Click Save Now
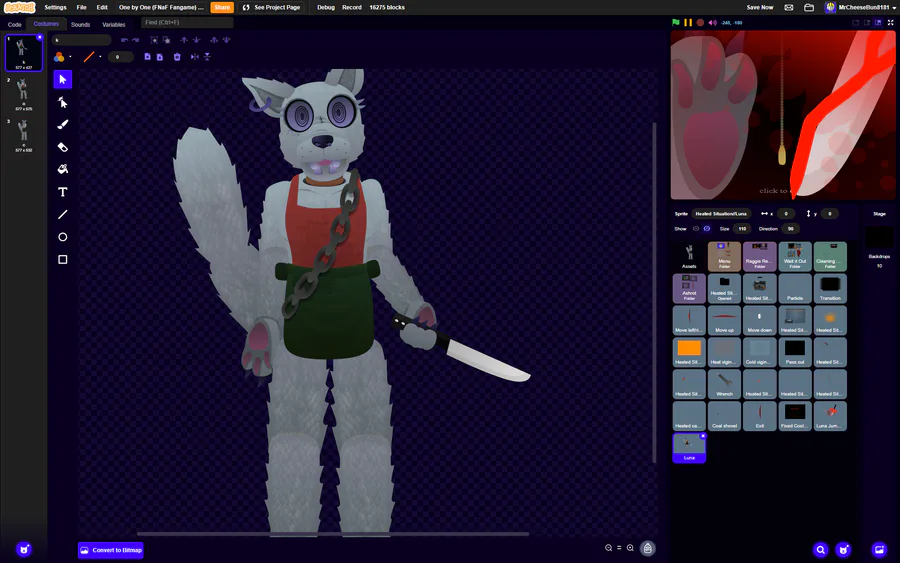 pos(759,7)
